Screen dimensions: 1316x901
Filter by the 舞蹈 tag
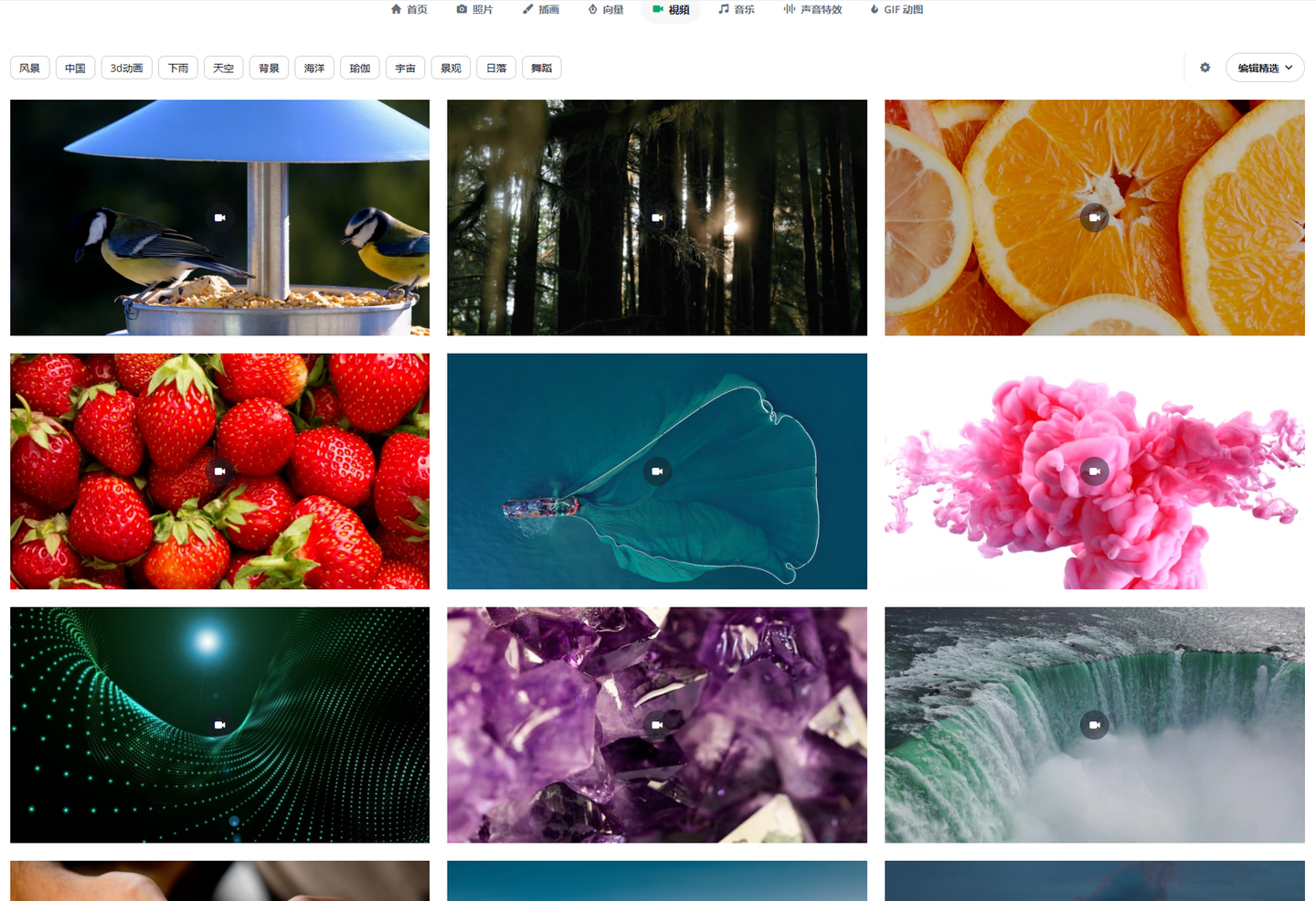click(x=542, y=68)
